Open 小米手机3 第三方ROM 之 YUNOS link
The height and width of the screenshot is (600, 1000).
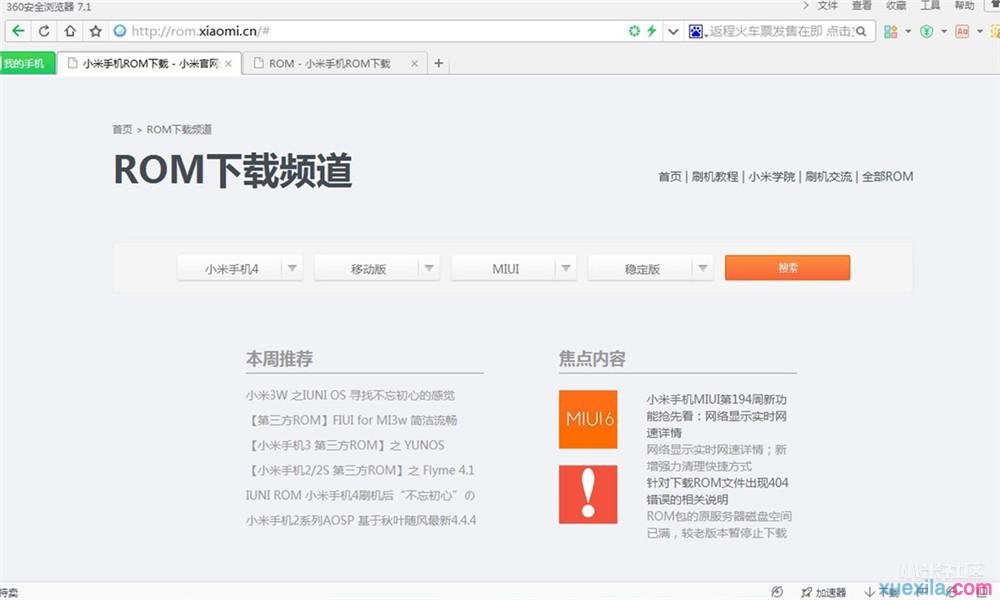coord(346,445)
